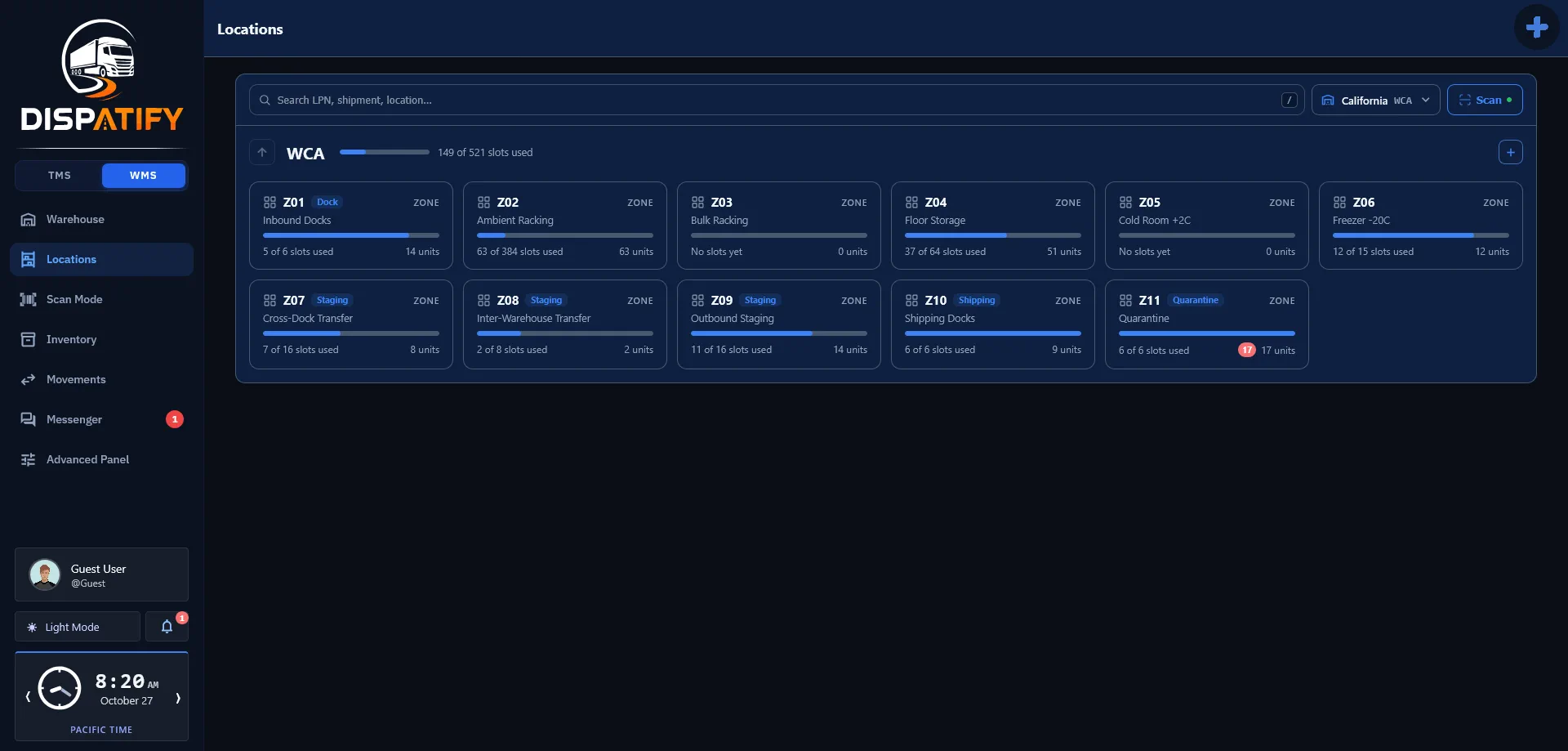Open the Advanced Panel menu item
Image resolution: width=1568 pixels, height=751 pixels.
coord(101,459)
